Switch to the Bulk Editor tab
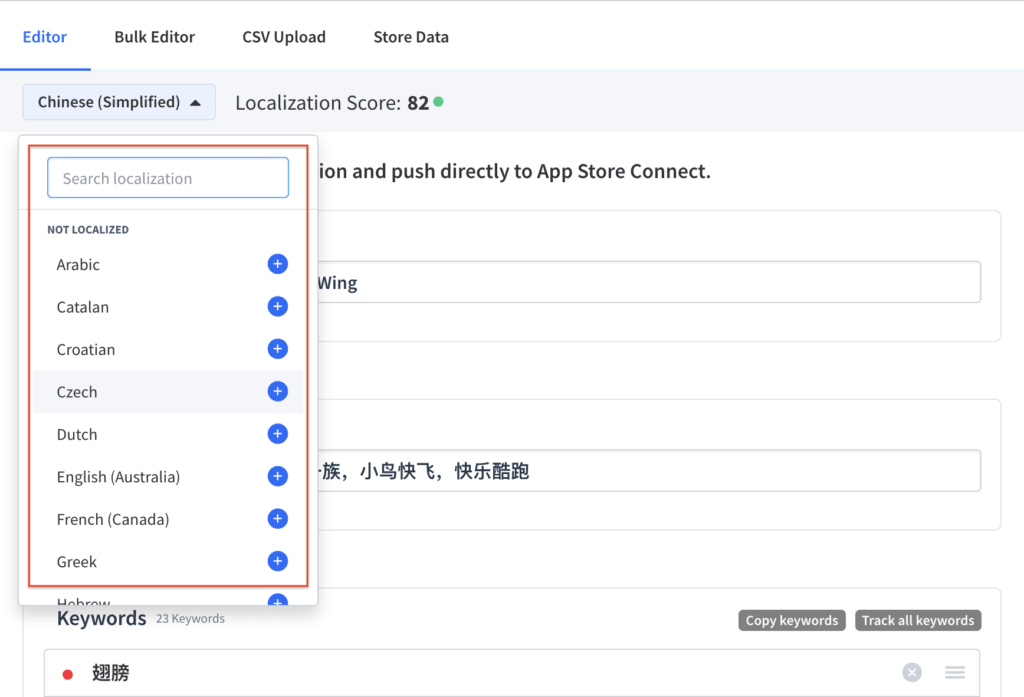This screenshot has height=697, width=1024. (154, 36)
